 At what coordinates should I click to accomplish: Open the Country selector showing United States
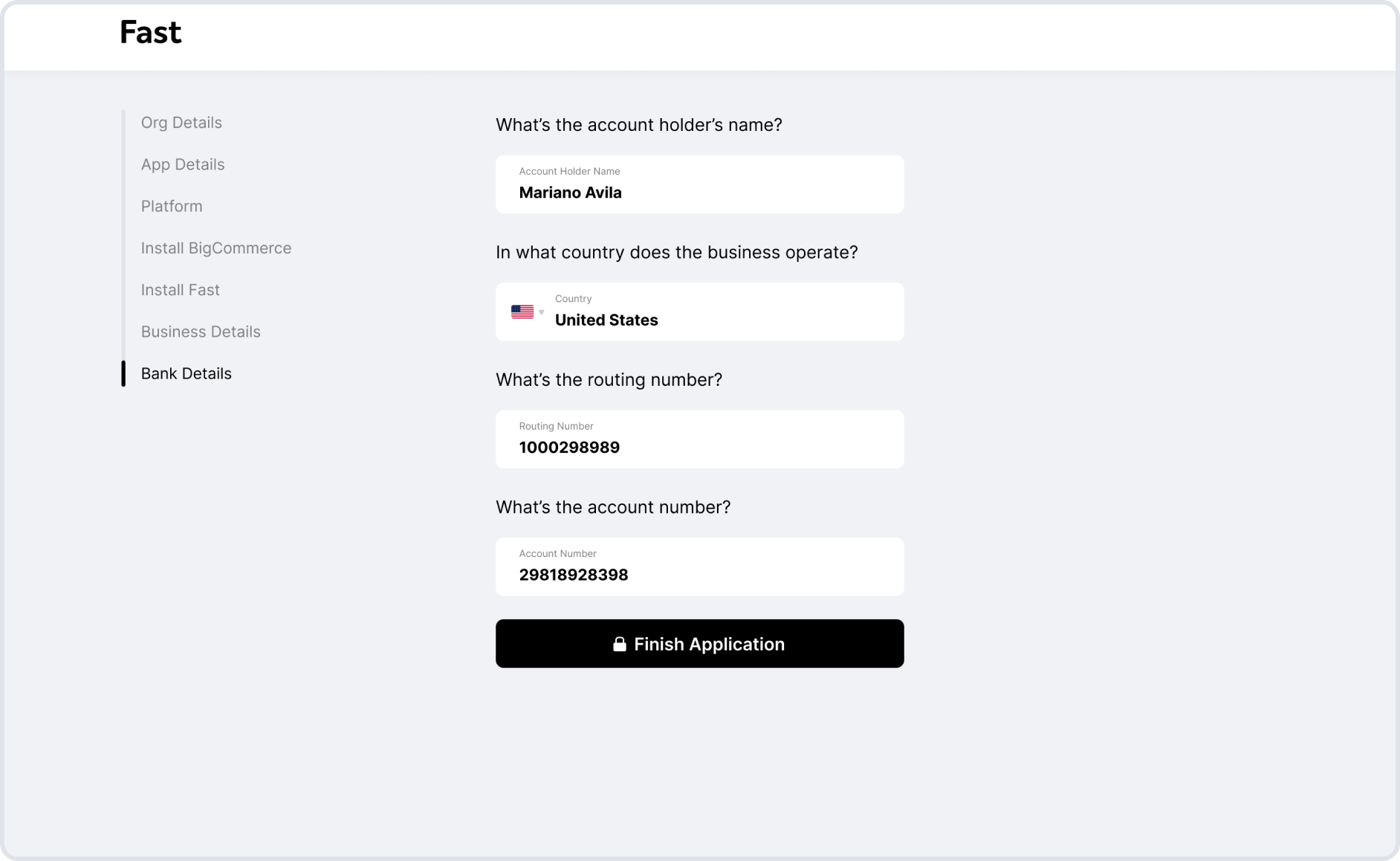tap(699, 312)
